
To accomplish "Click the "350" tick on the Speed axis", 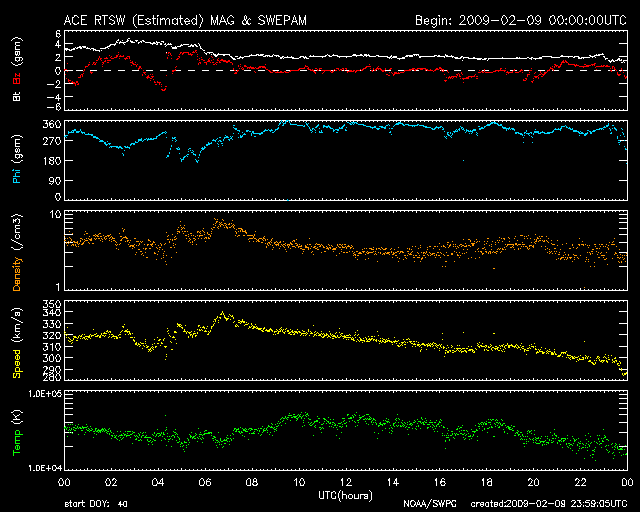I will 52,305.
